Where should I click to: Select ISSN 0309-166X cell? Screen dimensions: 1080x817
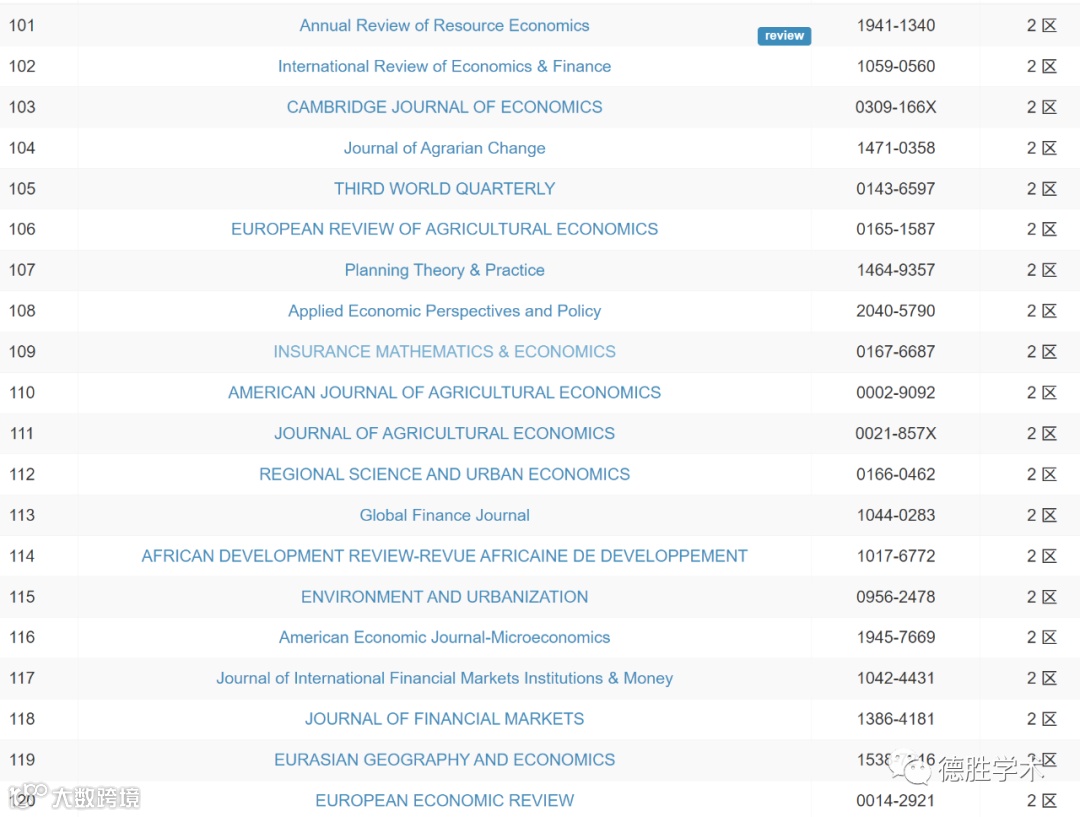(895, 107)
